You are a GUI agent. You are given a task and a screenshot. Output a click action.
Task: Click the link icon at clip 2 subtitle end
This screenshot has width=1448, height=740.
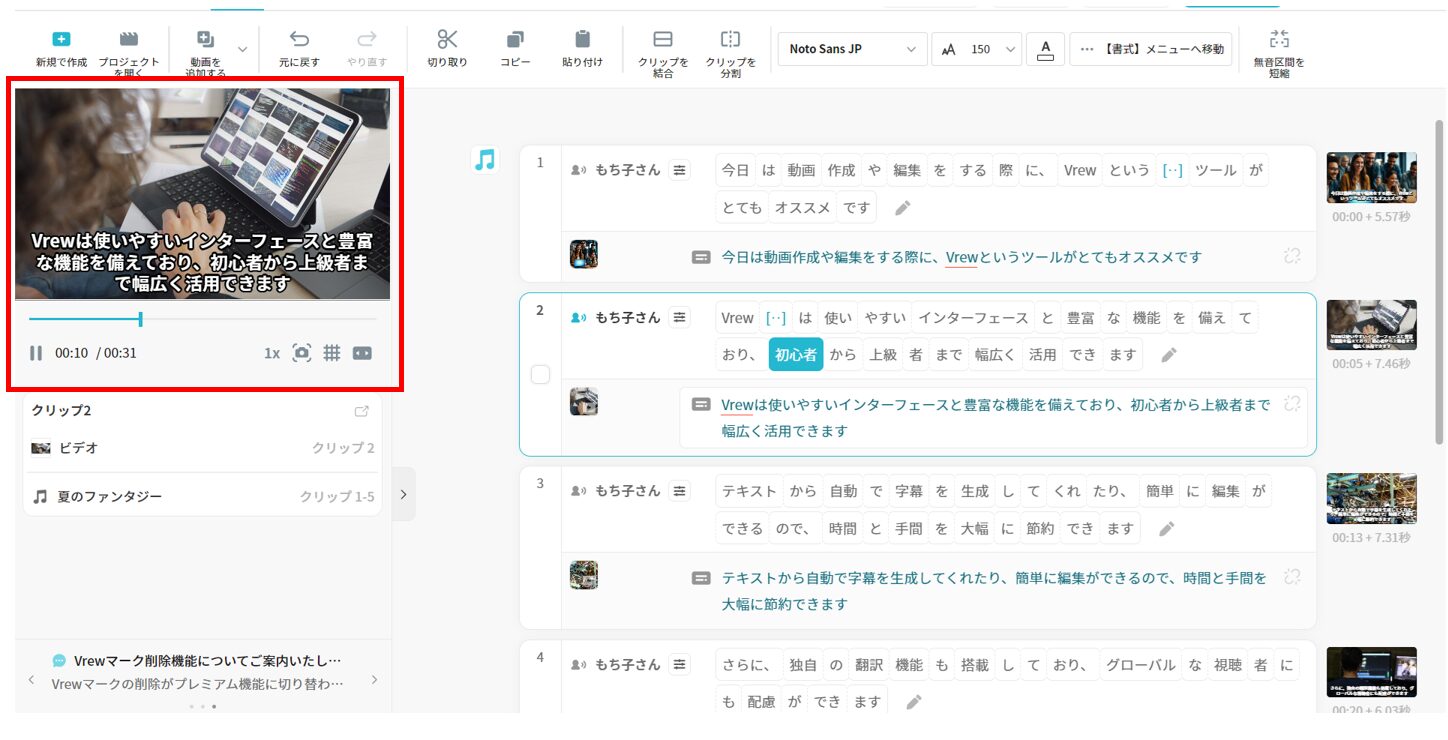pos(1292,403)
